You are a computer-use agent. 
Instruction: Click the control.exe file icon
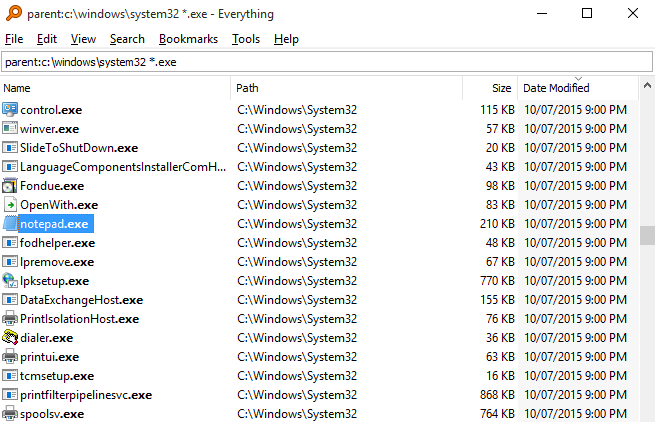(x=10, y=109)
